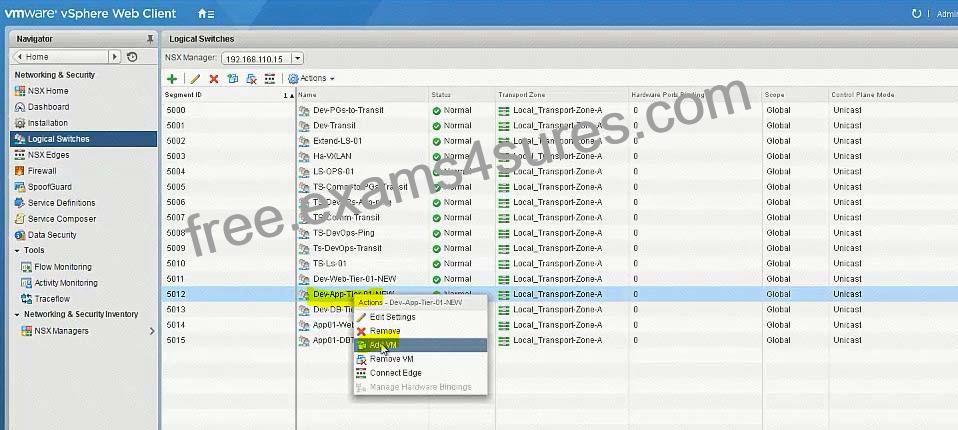Image resolution: width=958 pixels, height=430 pixels.
Task: Pin the Navigator panel
Action: [150, 39]
